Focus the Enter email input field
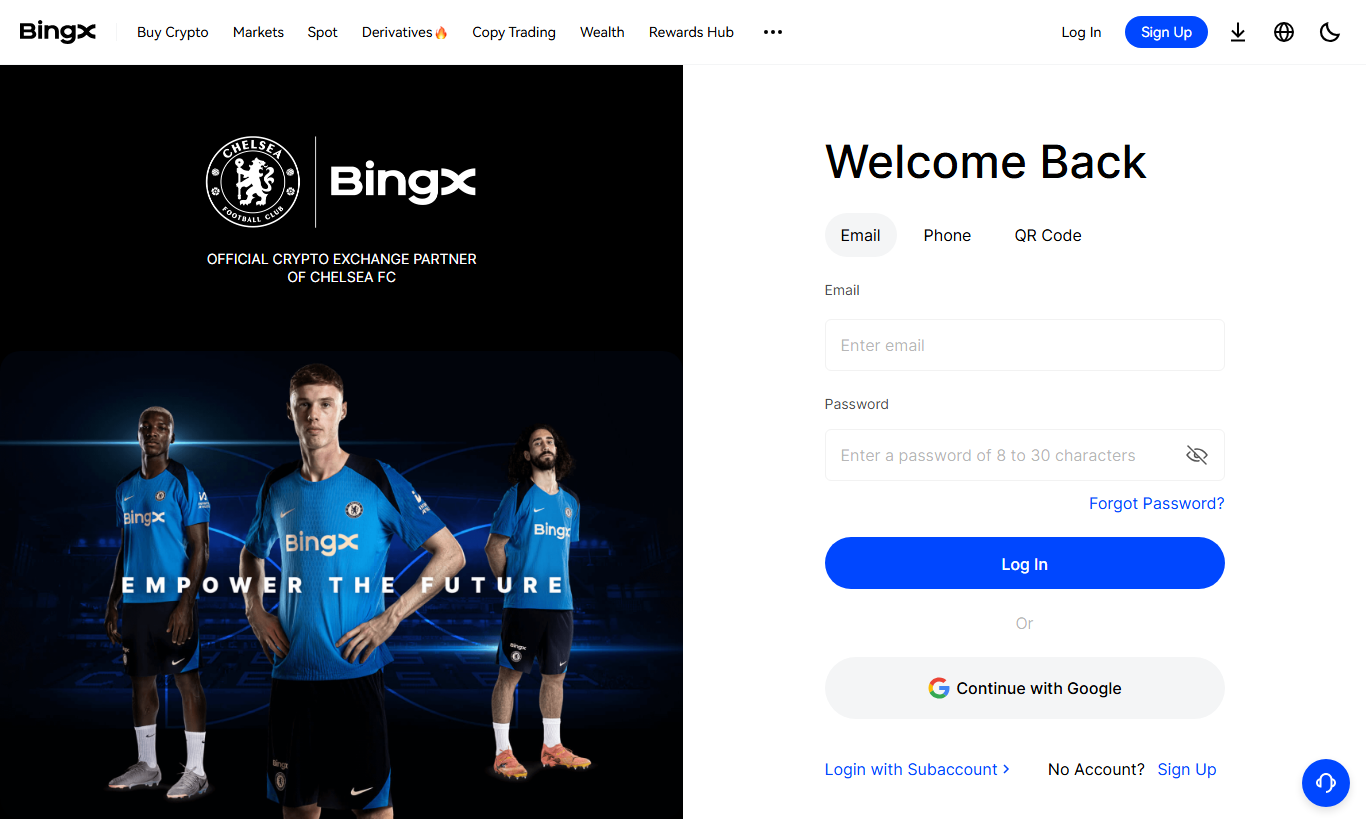Image resolution: width=1366 pixels, height=819 pixels. (x=1025, y=345)
